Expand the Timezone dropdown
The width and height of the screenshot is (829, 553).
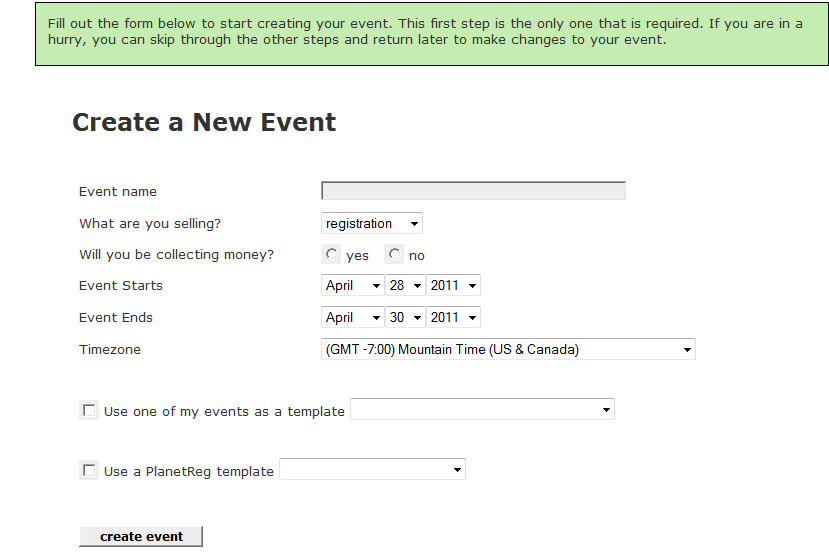(x=508, y=349)
